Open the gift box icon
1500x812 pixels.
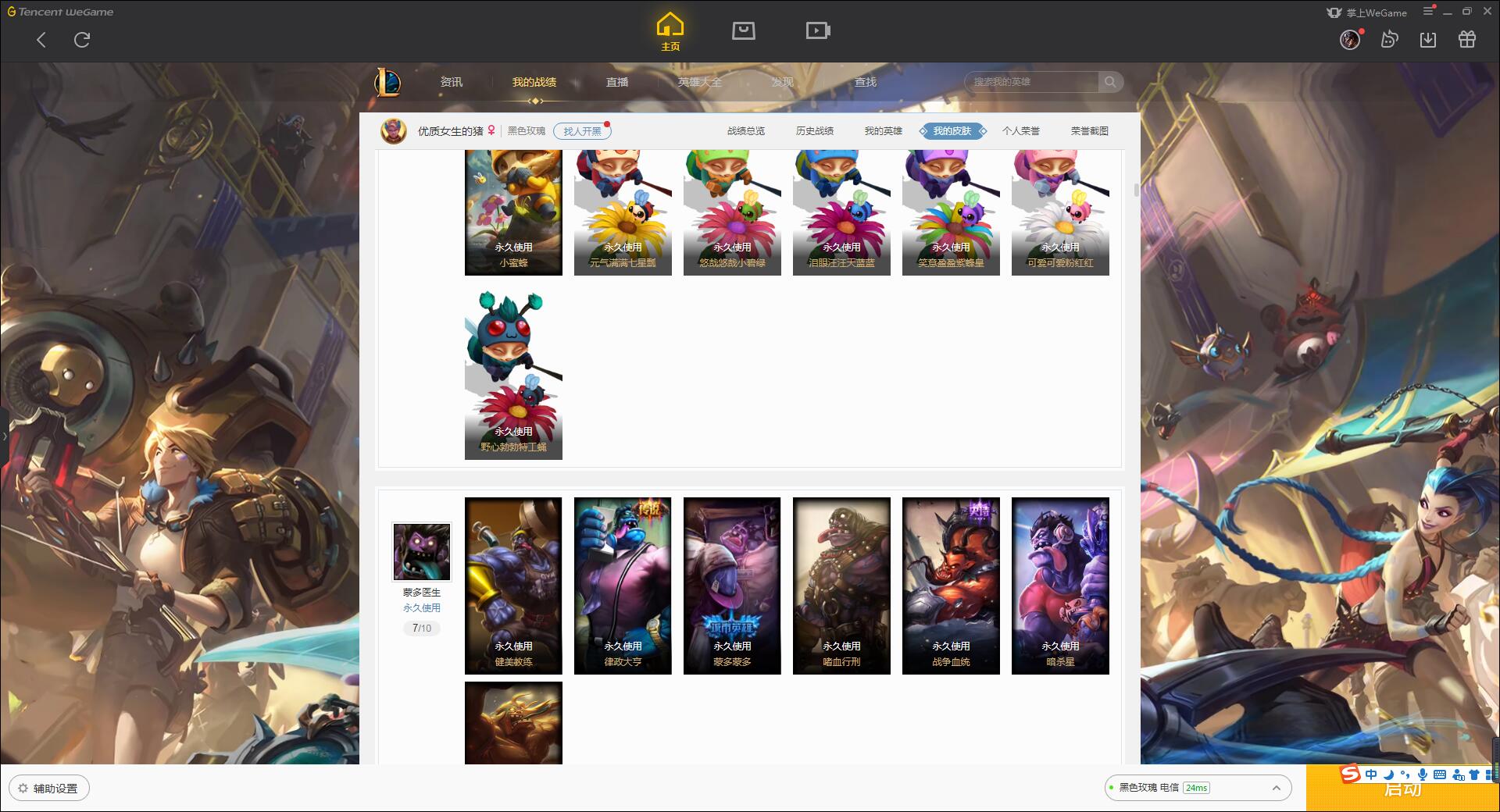tap(1467, 39)
